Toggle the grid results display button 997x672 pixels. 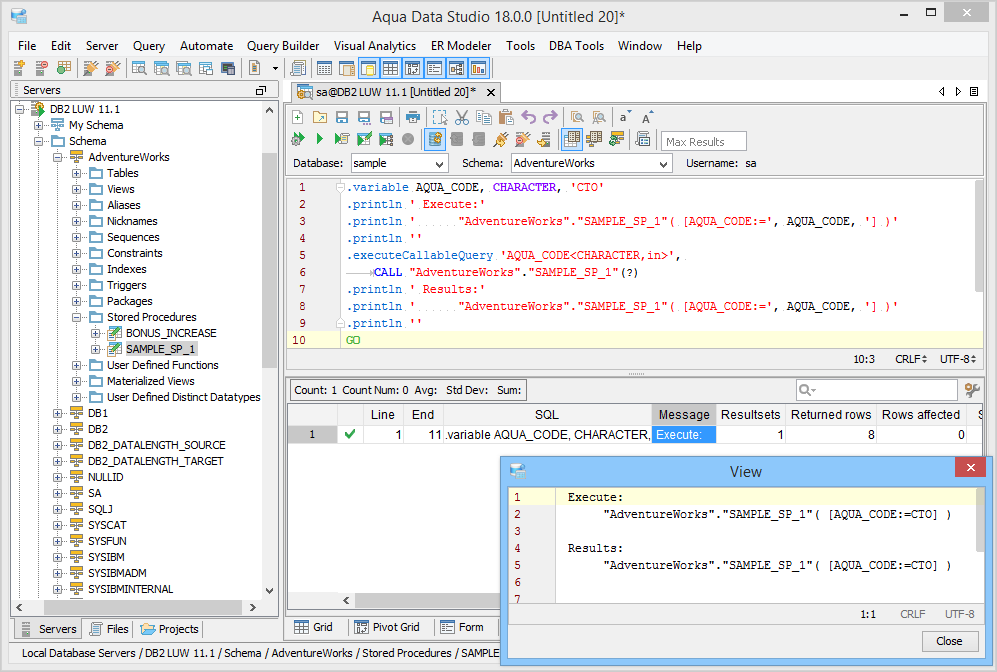572,139
